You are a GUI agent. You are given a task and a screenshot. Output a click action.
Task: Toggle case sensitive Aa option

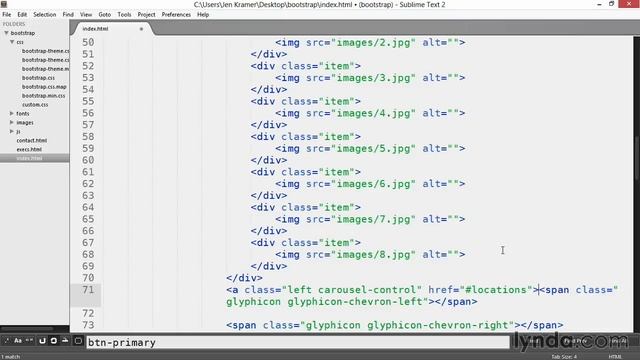[18, 340]
